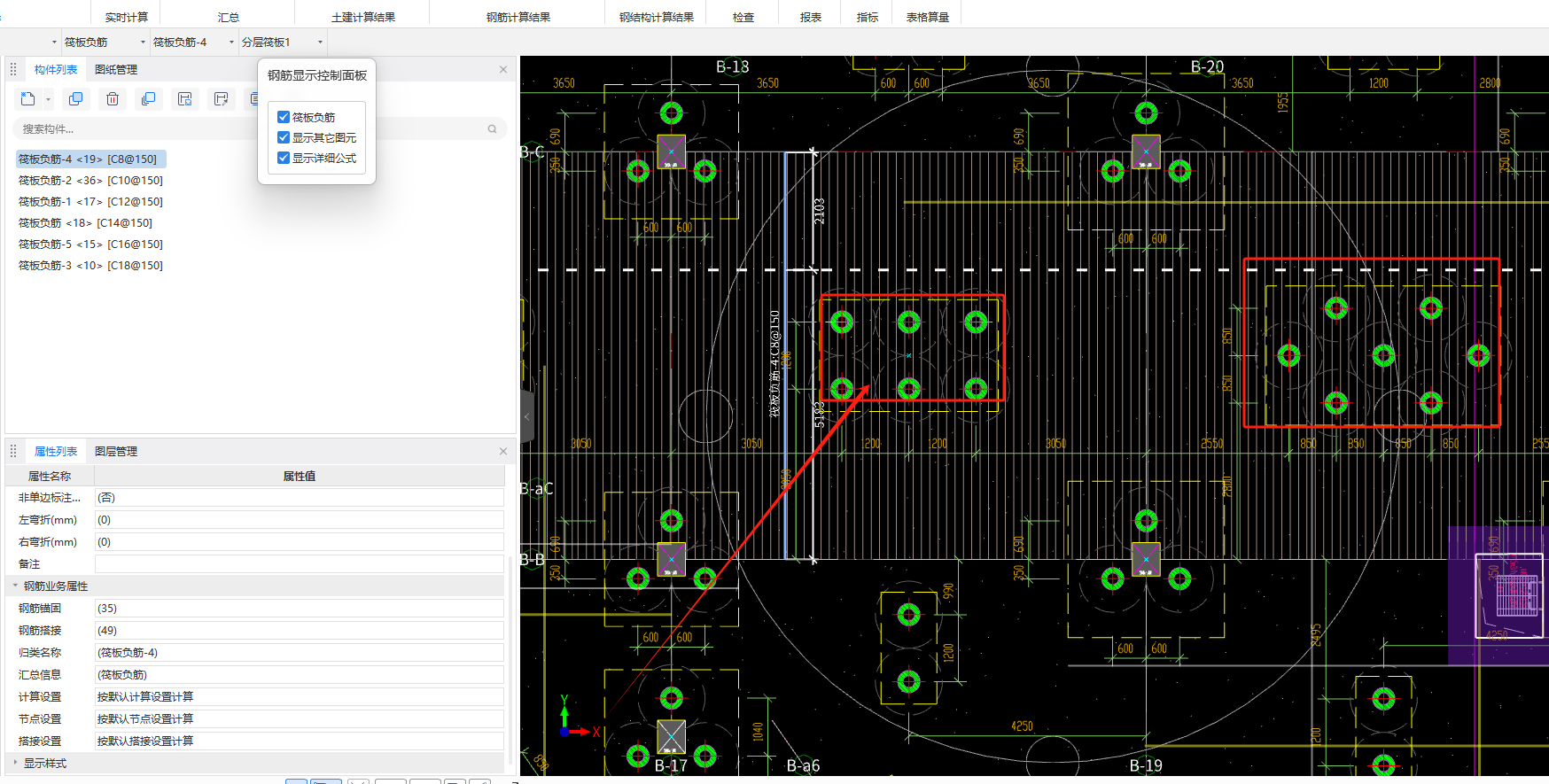The height and width of the screenshot is (784, 1549).
Task: Click the Copy component icon
Action: 76,99
